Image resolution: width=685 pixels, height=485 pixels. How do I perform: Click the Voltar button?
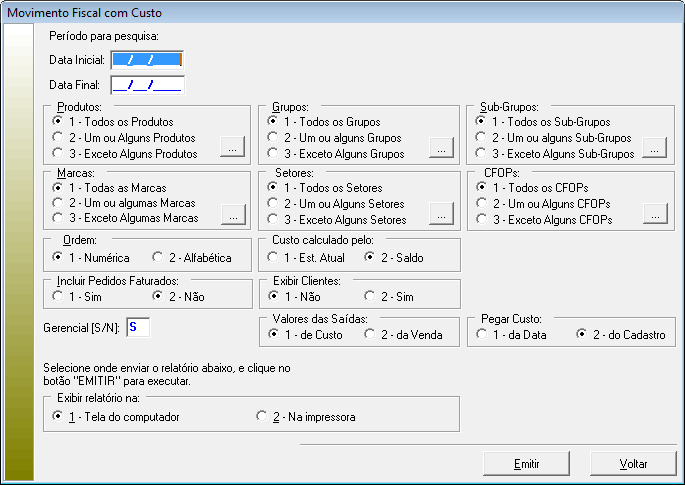pos(633,464)
